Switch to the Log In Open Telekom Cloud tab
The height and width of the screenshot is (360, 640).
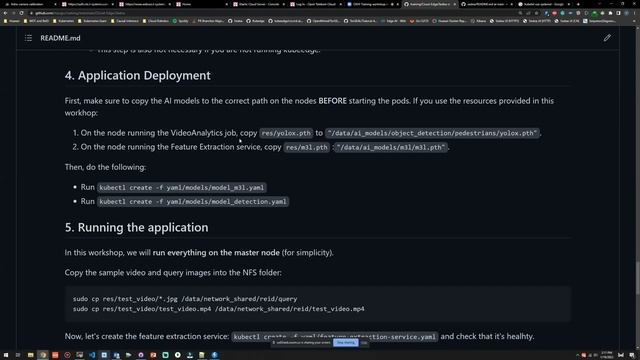click(316, 4)
